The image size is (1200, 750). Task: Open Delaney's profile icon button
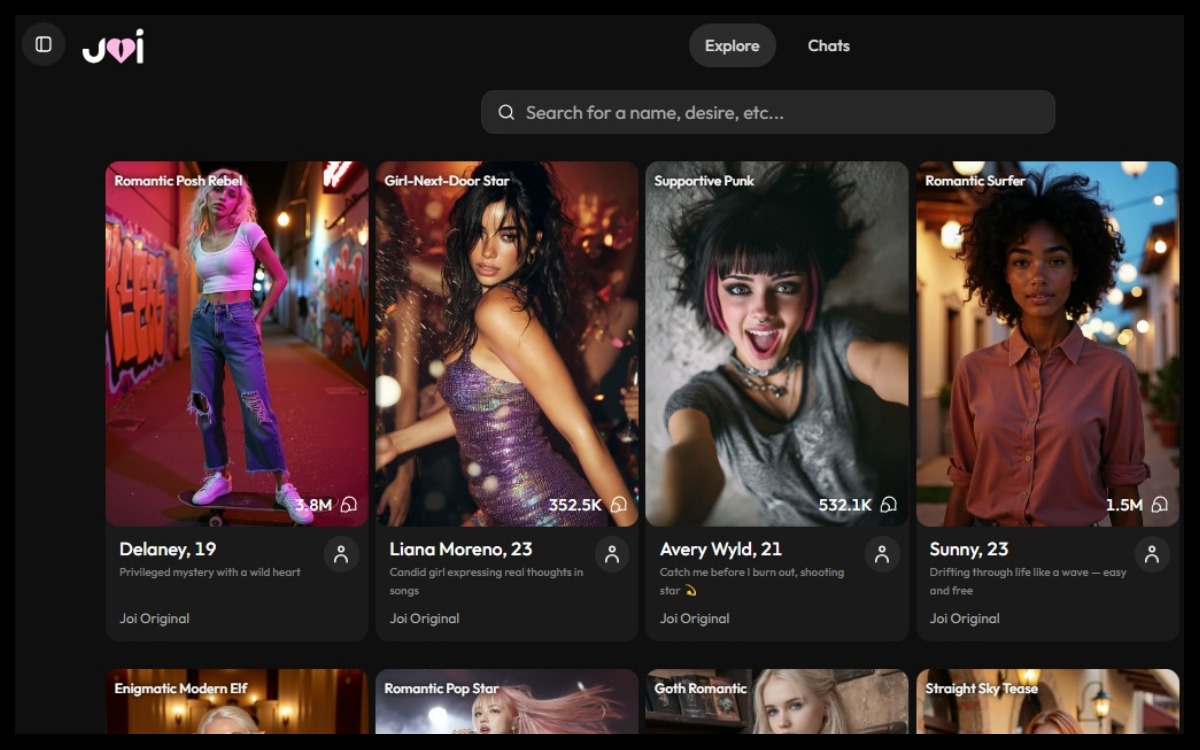click(341, 554)
